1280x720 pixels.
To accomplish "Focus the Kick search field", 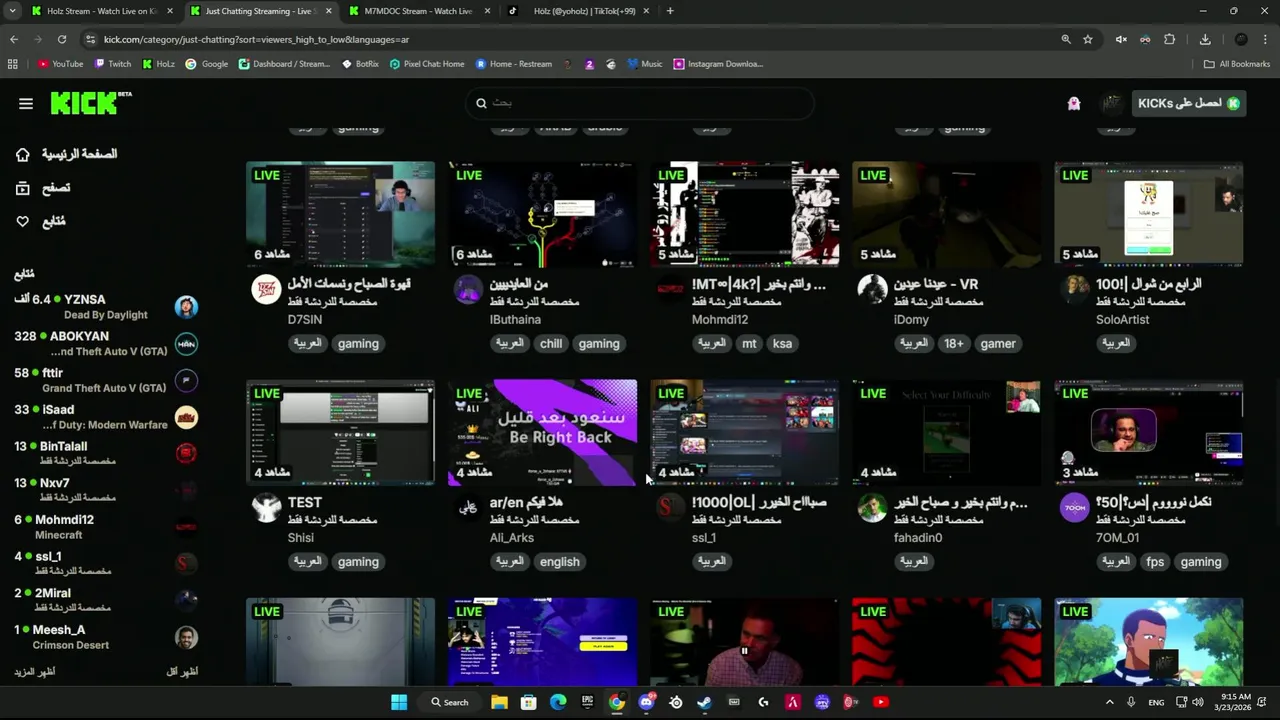I will pyautogui.click(x=640, y=103).
